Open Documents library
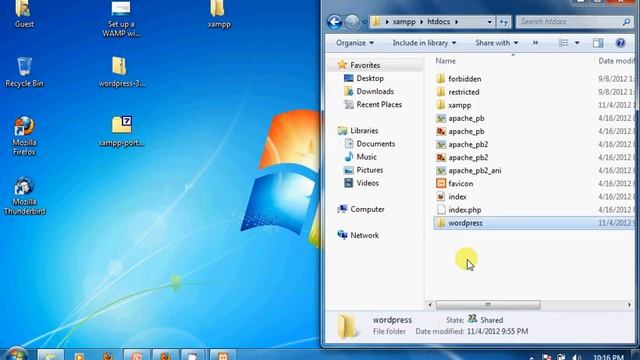The width and height of the screenshot is (640, 360). coord(376,144)
